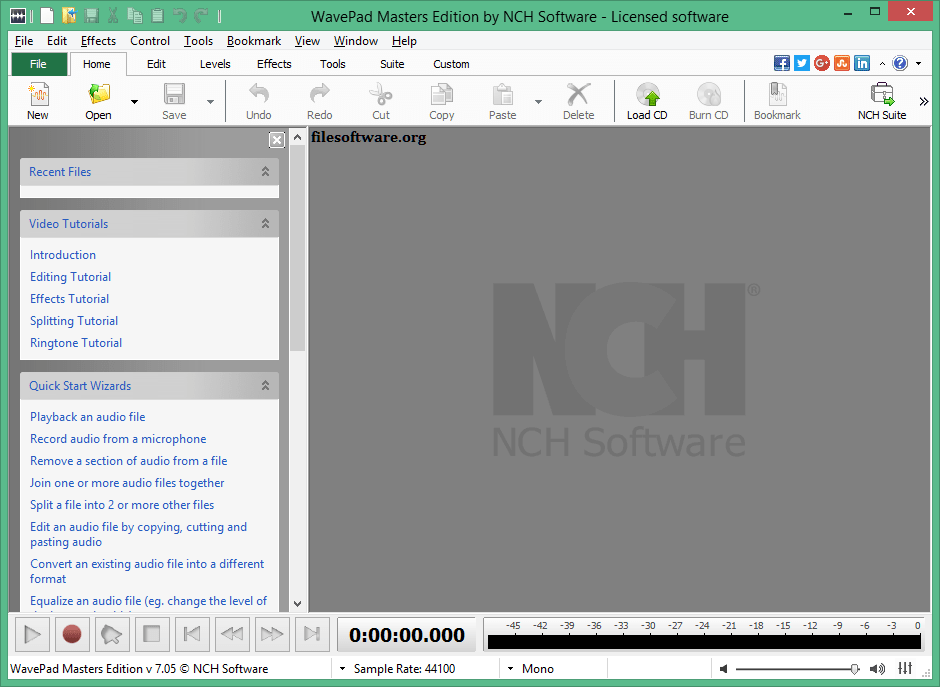The height and width of the screenshot is (687, 940).
Task: Show more toolbar items via the overflow chevron
Action: pos(924,101)
